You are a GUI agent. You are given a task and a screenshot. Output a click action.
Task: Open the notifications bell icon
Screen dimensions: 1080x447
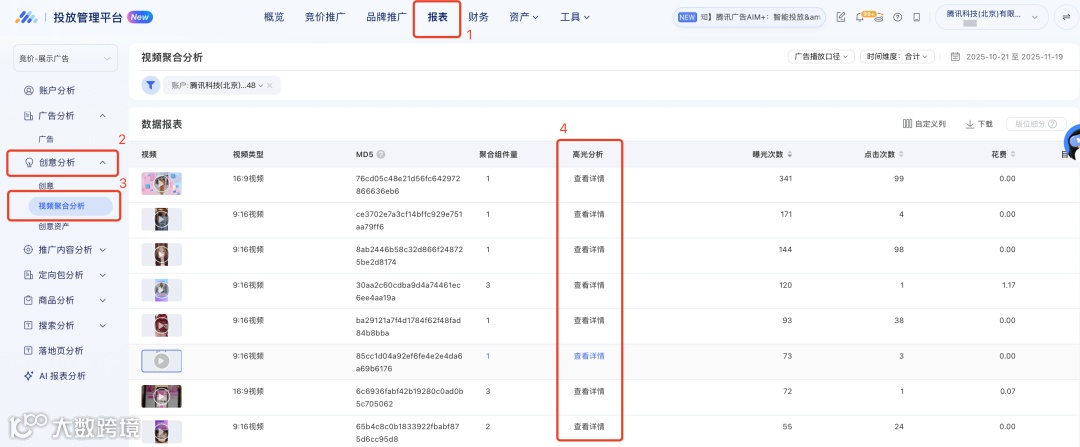pos(859,18)
